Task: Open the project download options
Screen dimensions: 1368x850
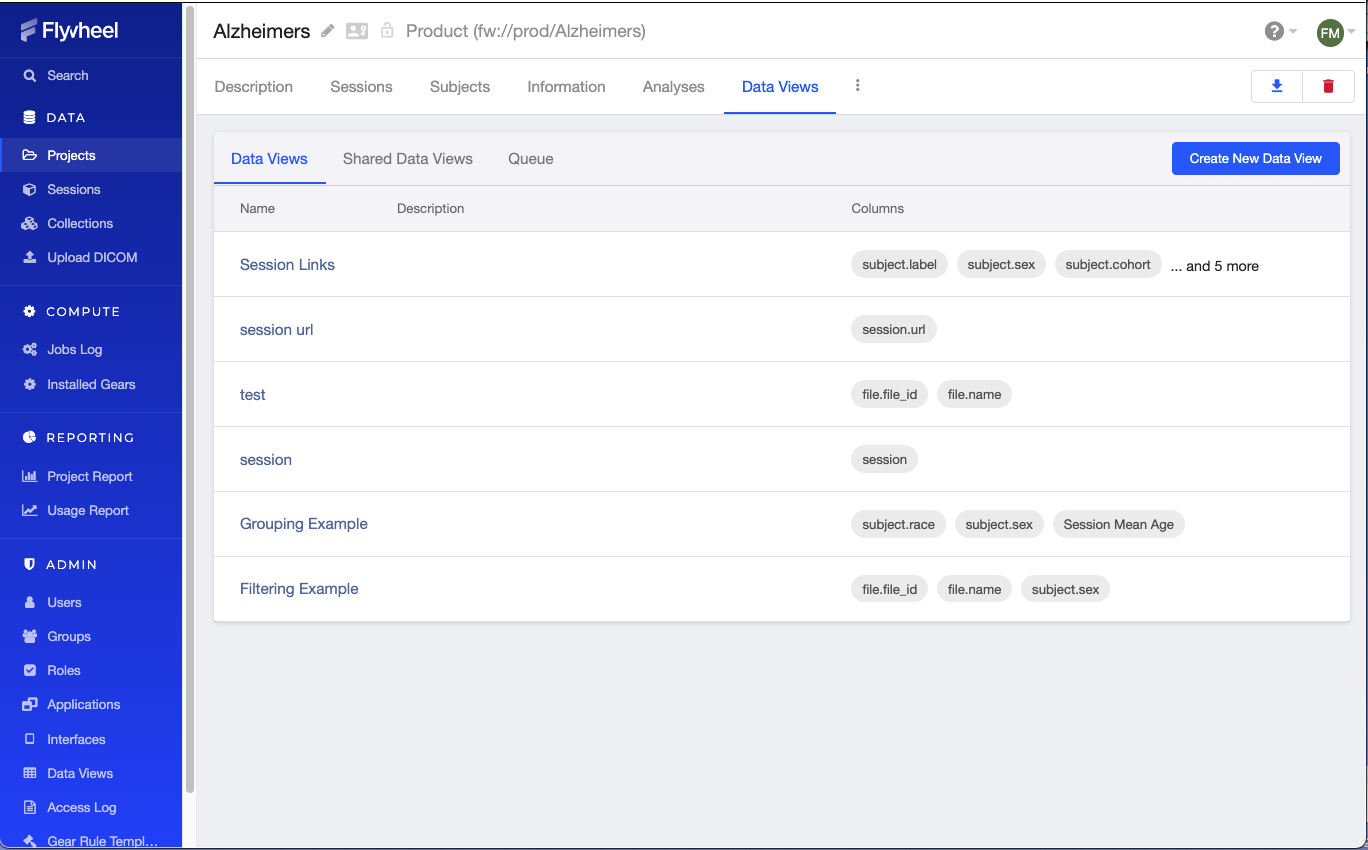Action: 1276,86
